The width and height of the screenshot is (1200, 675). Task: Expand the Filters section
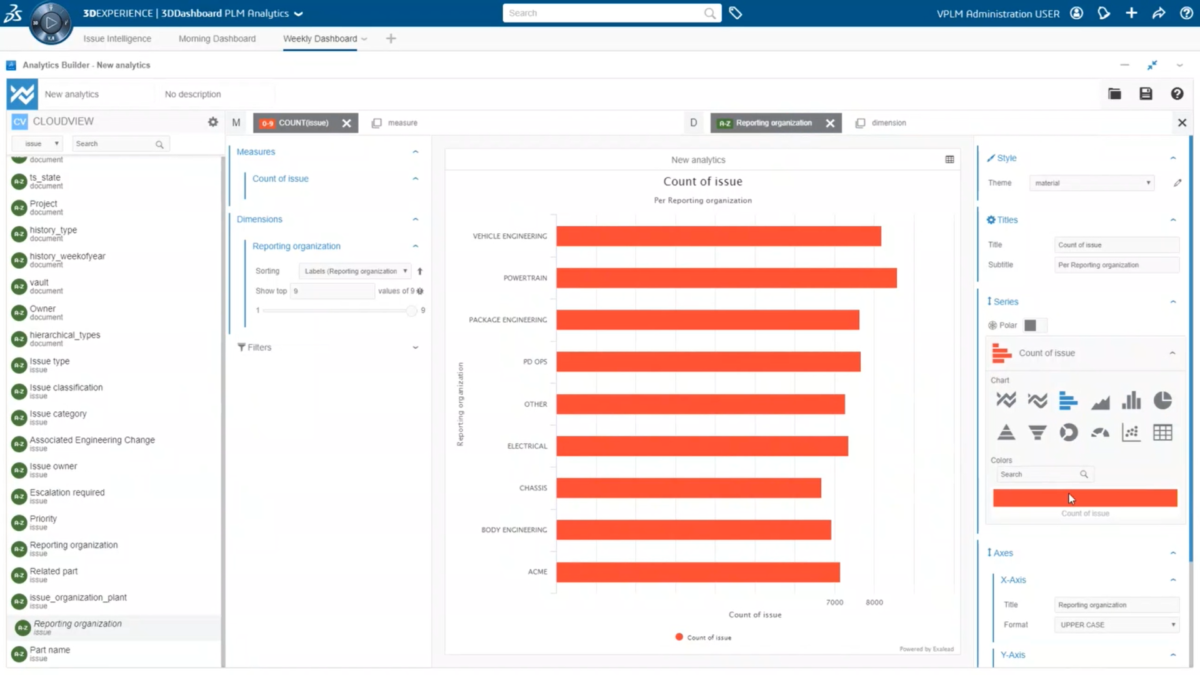click(x=415, y=348)
